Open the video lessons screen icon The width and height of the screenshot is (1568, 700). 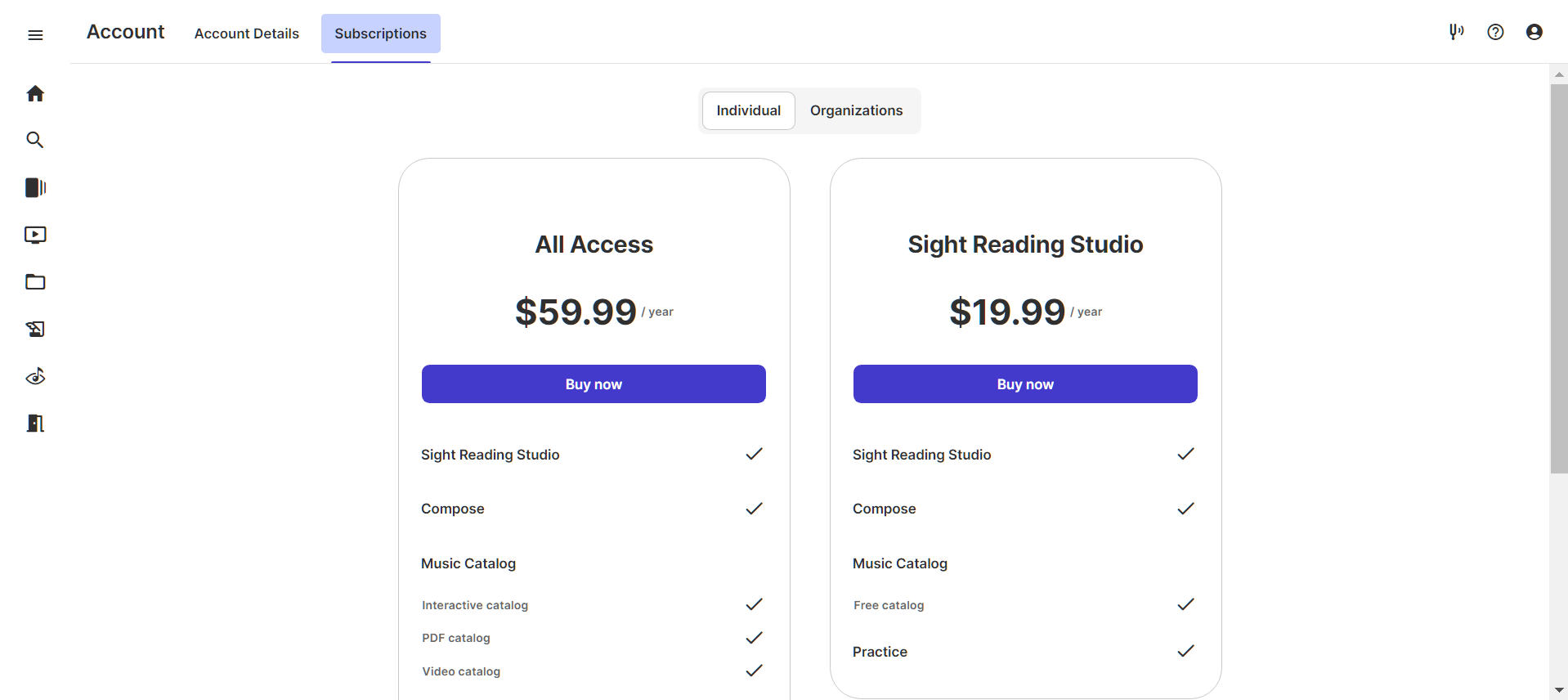tap(35, 236)
